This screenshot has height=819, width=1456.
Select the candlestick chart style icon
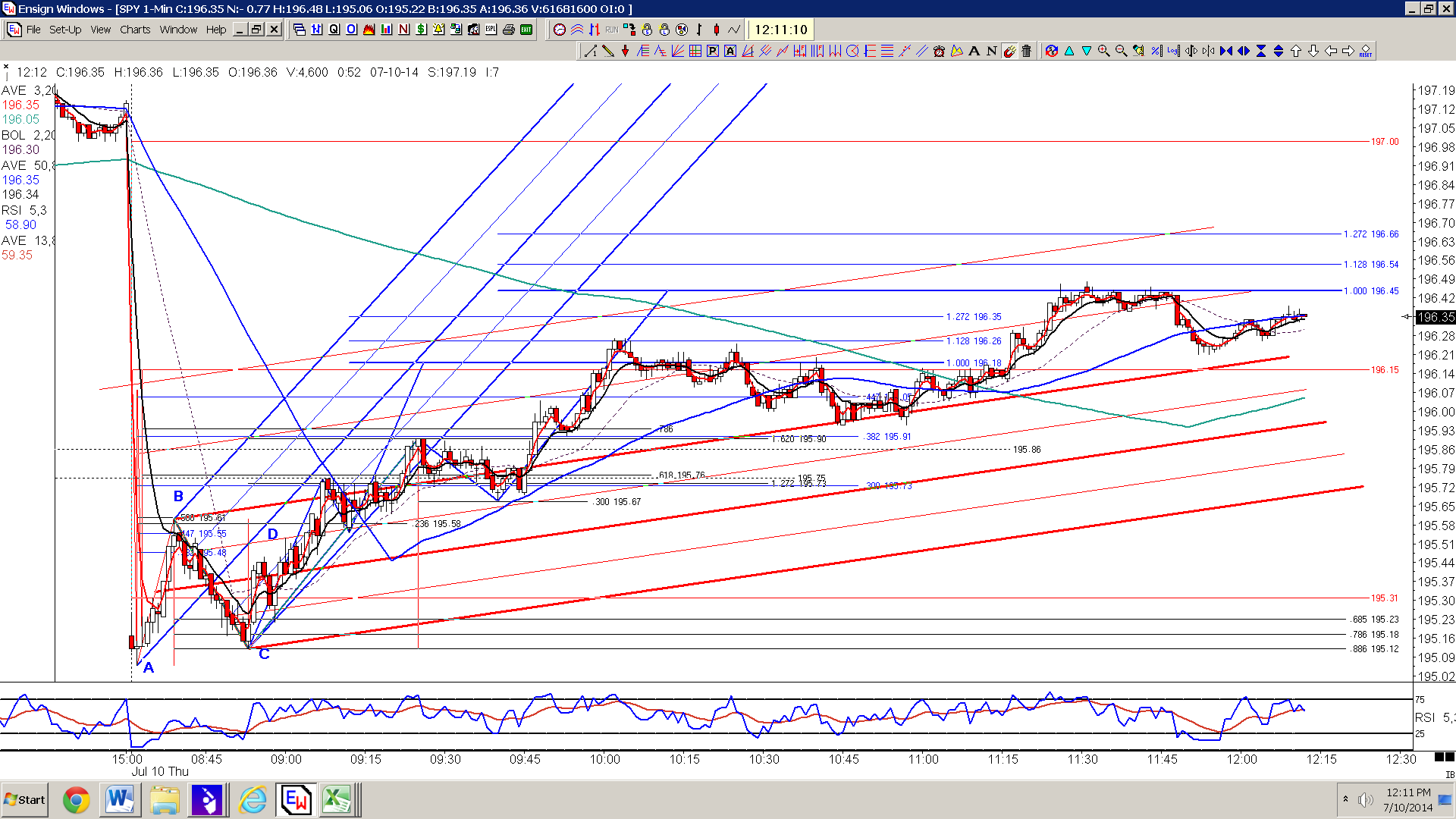tap(717, 30)
